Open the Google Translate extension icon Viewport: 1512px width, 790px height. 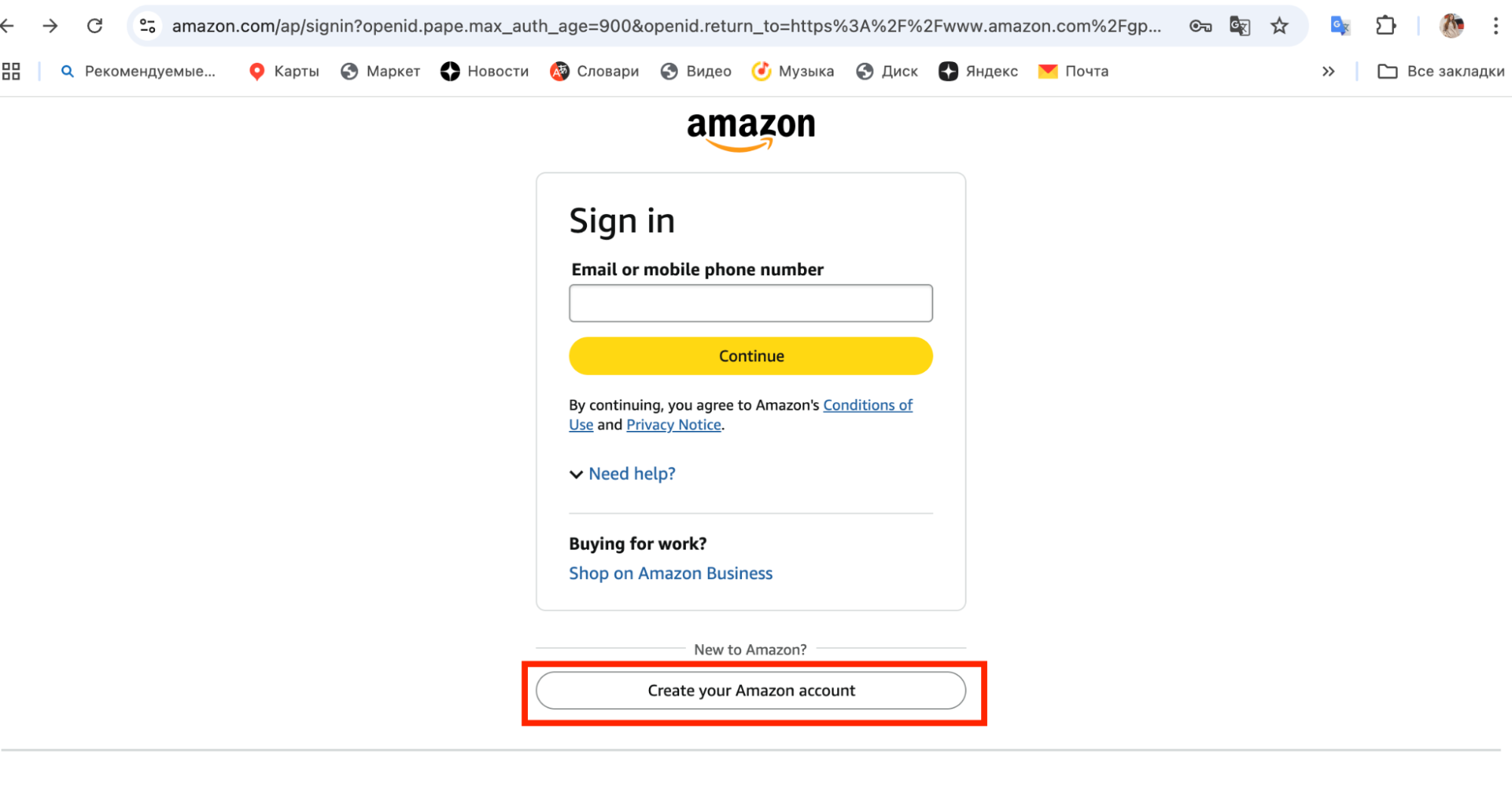1340,26
